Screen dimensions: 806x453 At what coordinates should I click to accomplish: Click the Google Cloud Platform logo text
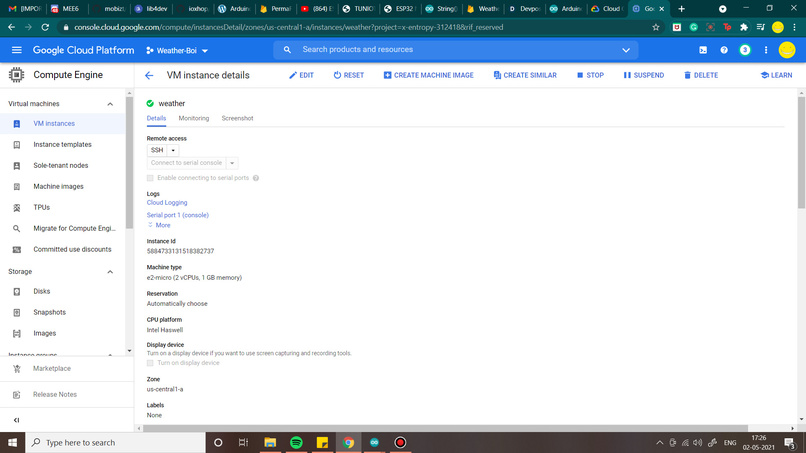(83, 50)
